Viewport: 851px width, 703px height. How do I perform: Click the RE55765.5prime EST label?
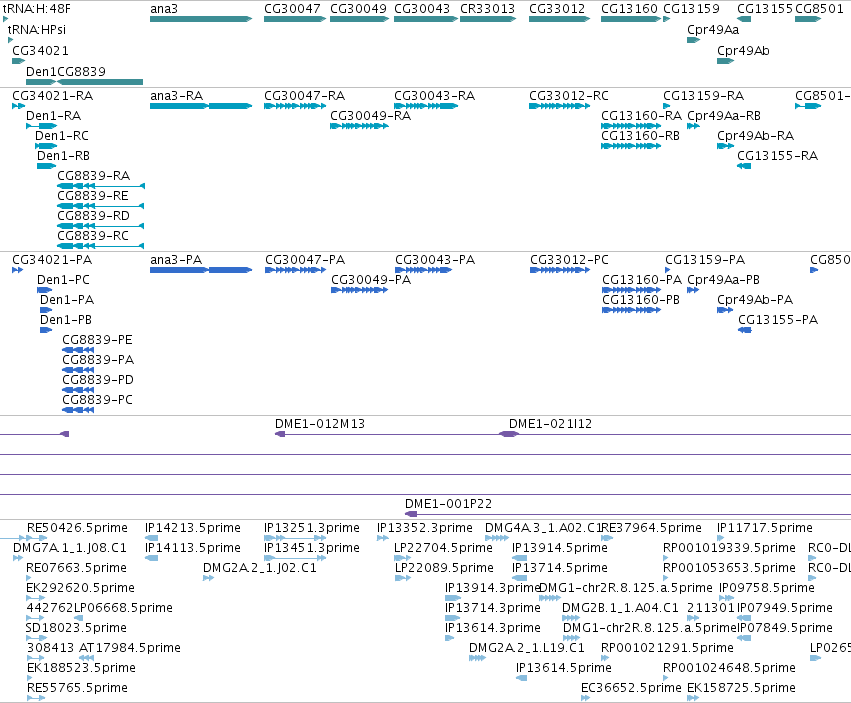click(x=77, y=688)
